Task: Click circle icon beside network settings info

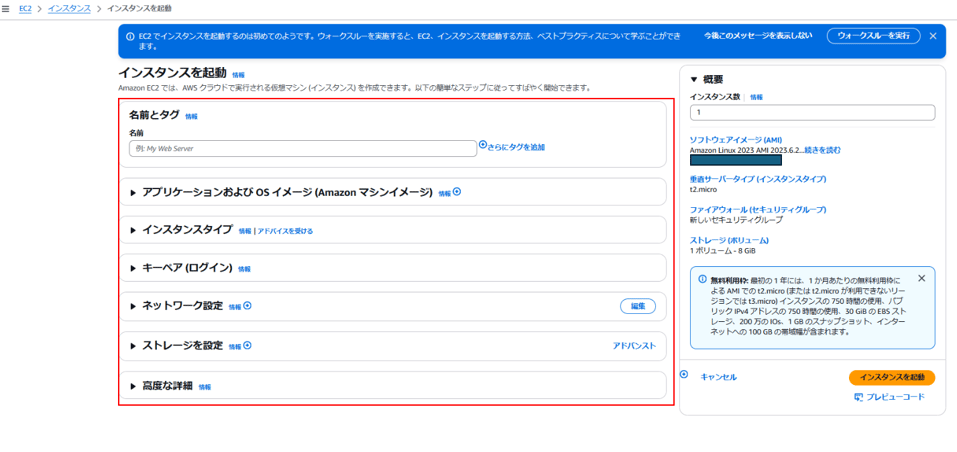Action: pos(247,306)
